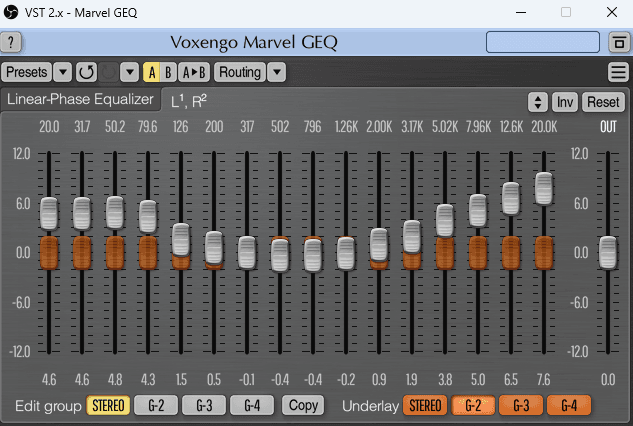The image size is (633, 426).
Task: Select STEREO edit group
Action: [x=108, y=405]
